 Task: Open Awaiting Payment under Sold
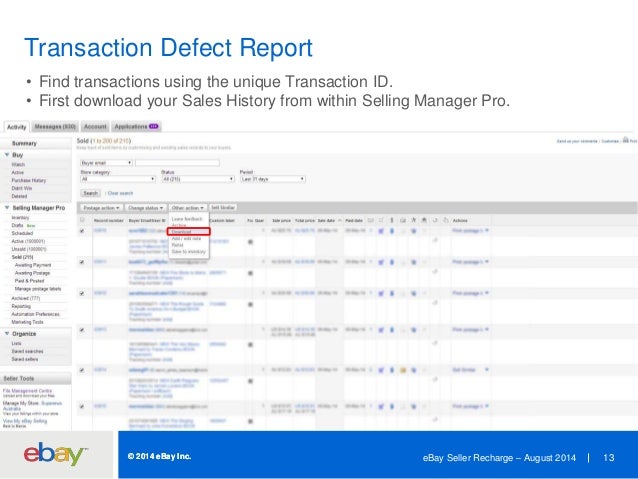33,265
